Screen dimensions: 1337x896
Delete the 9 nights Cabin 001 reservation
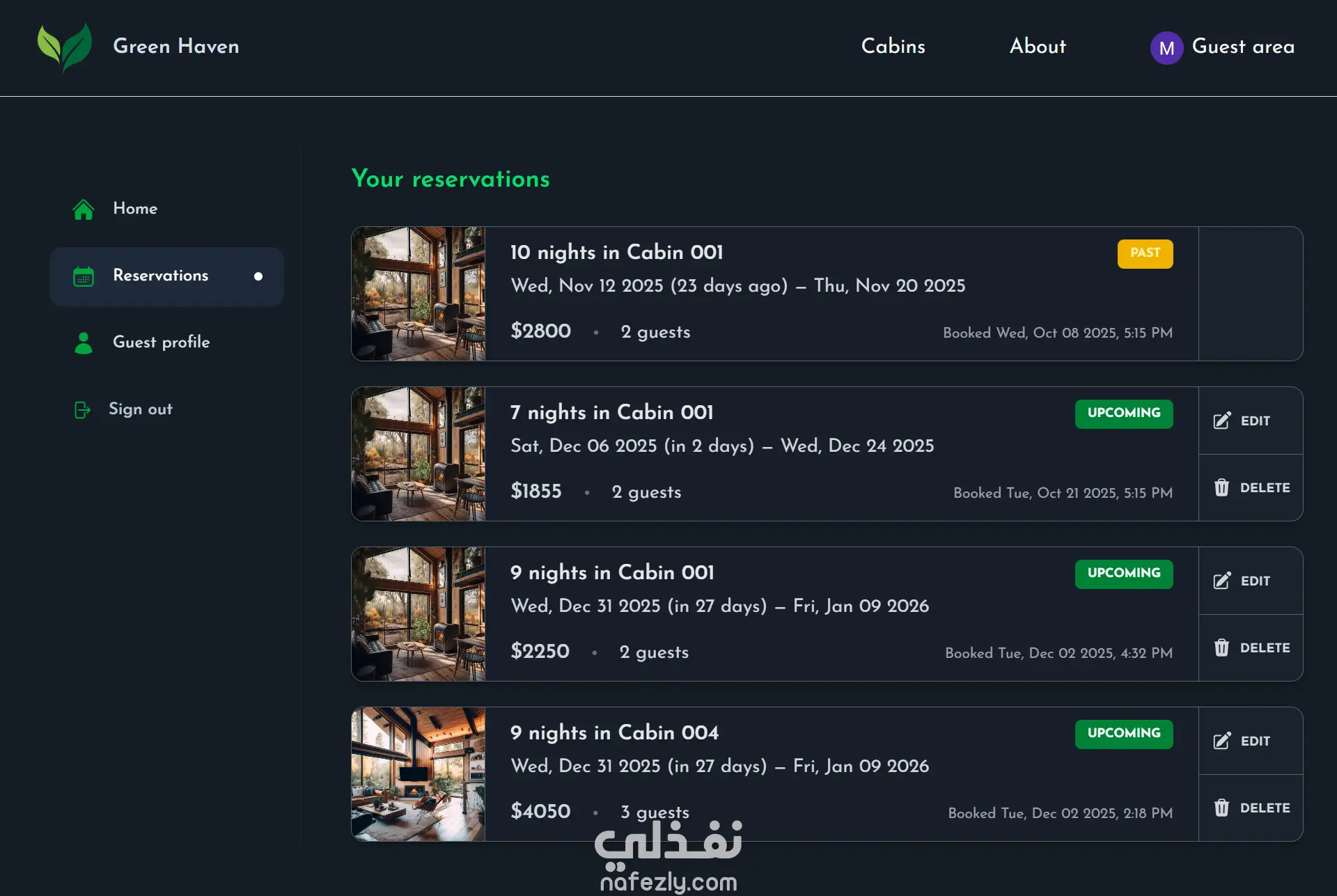coord(1251,647)
